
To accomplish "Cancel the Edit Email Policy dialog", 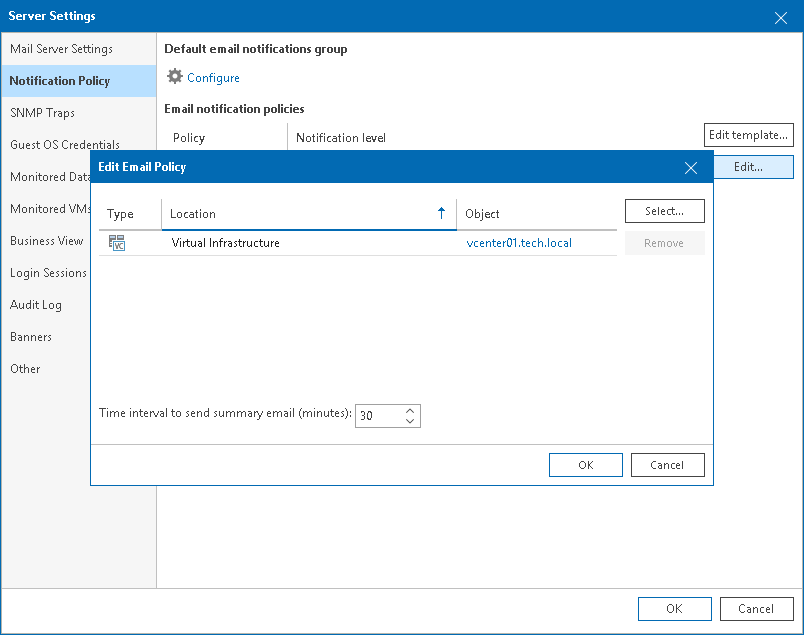I will (x=667, y=464).
